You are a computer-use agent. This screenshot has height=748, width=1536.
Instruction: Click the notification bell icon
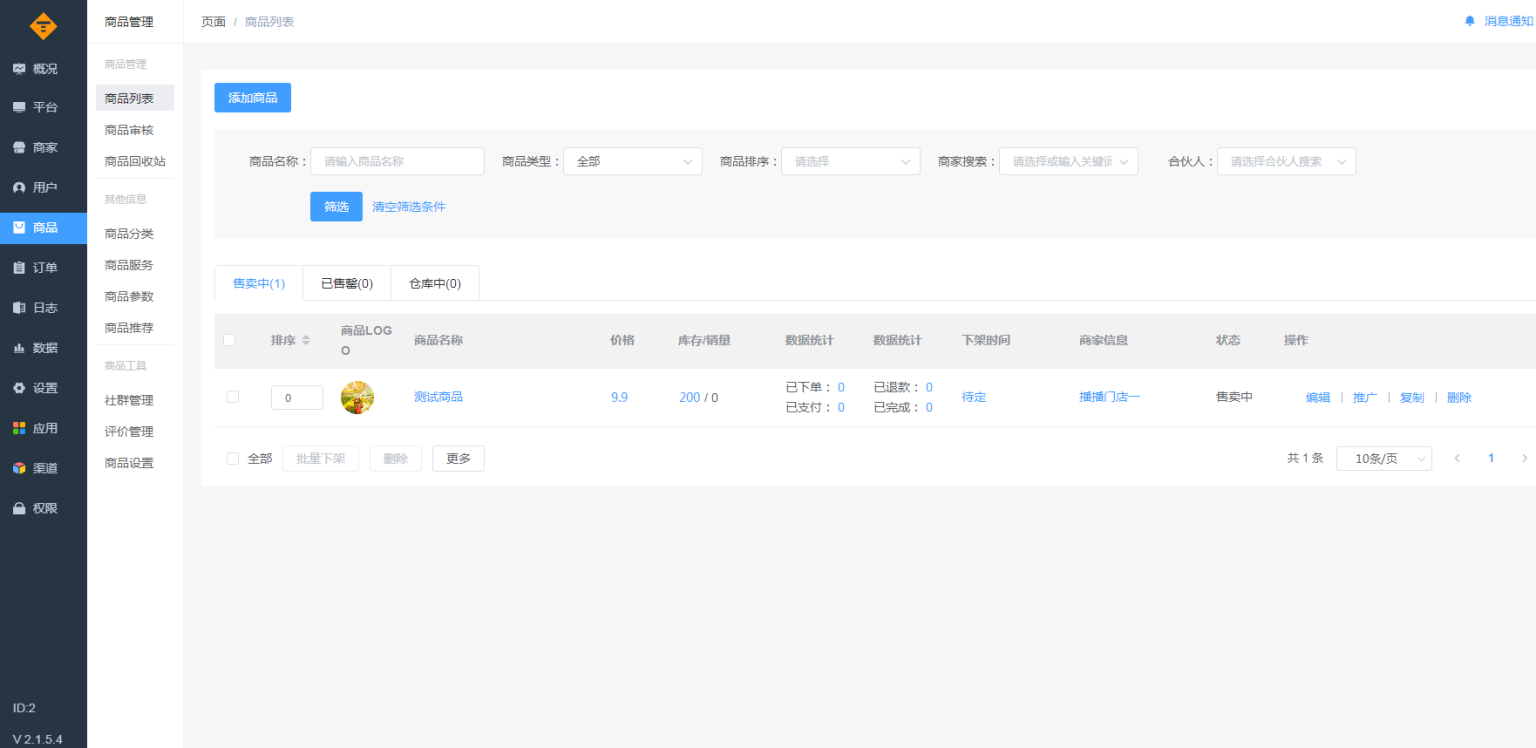click(1468, 20)
